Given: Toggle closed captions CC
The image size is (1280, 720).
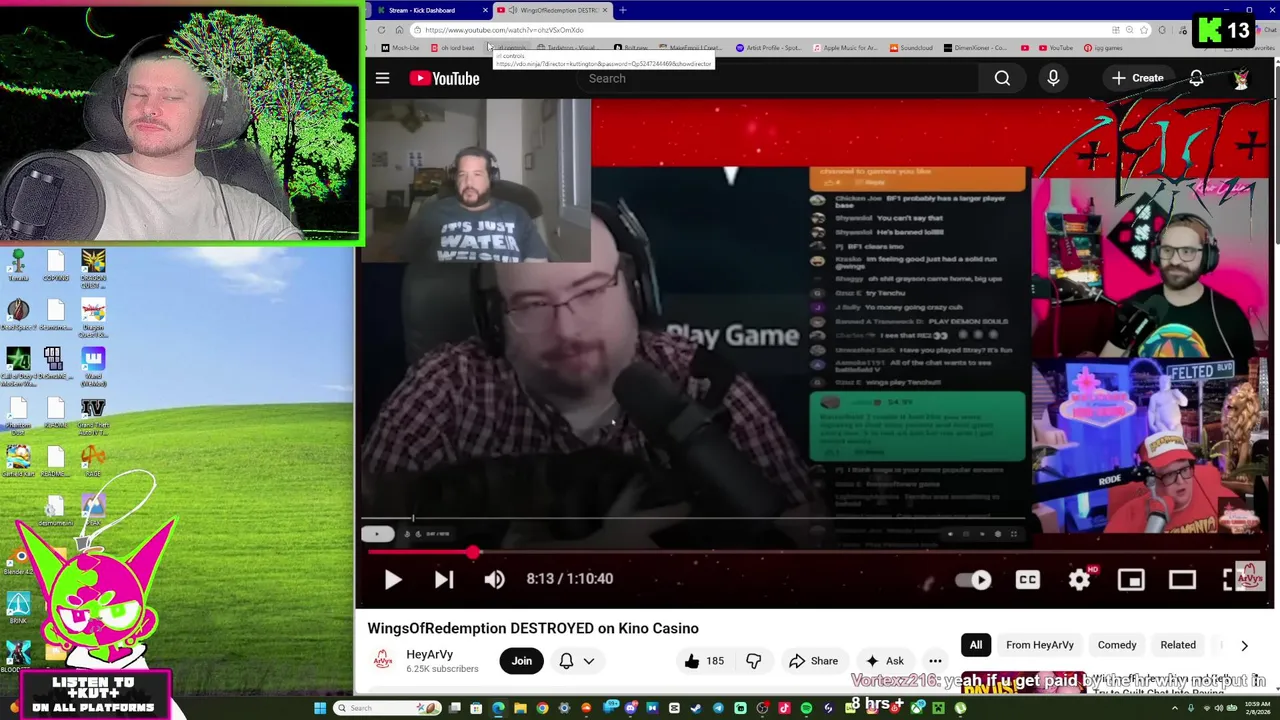Looking at the screenshot, I should click(1027, 580).
